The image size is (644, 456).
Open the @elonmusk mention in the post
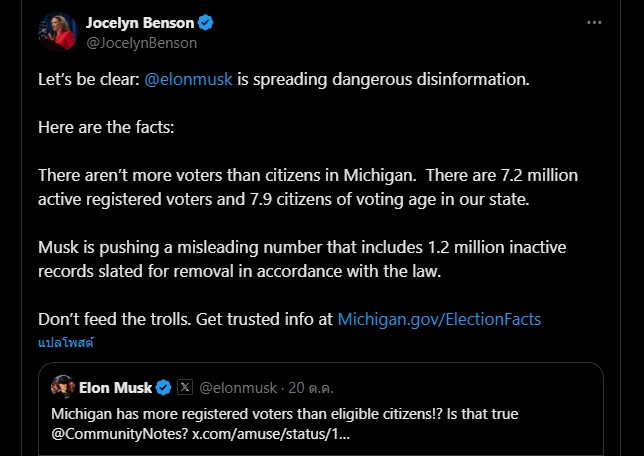tap(188, 79)
